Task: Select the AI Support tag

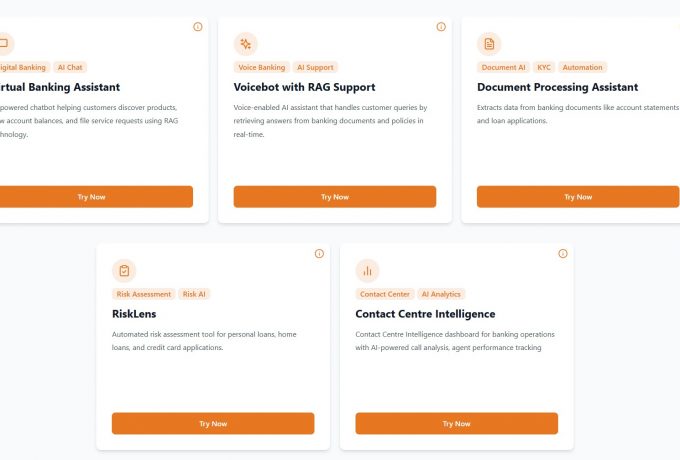Action: [315, 68]
